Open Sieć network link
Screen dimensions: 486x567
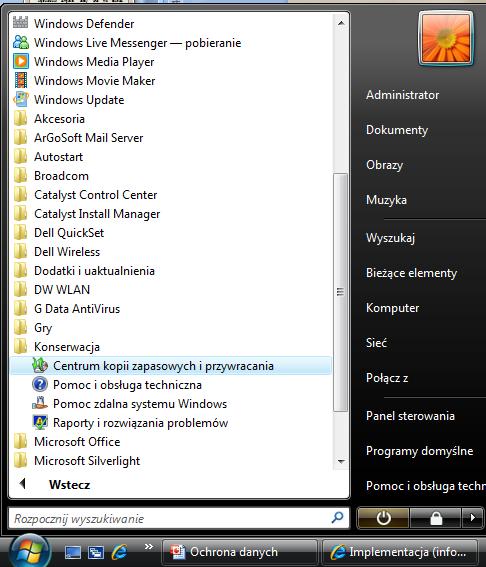[x=376, y=342]
